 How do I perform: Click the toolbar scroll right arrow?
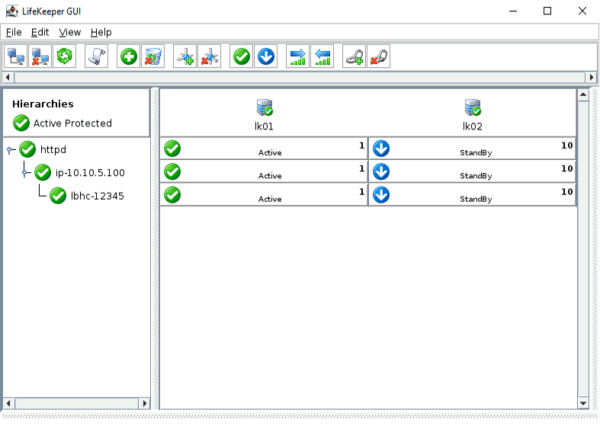[x=591, y=77]
